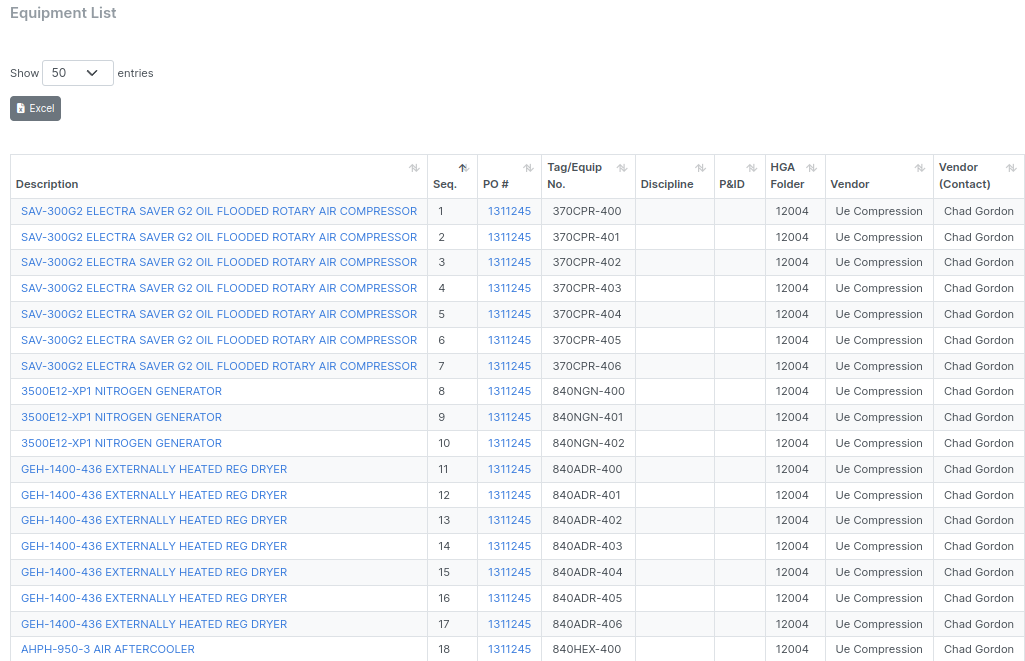Image resolution: width=1025 pixels, height=661 pixels.
Task: Click Chad Gordon contact in row 12
Action: [979, 496]
